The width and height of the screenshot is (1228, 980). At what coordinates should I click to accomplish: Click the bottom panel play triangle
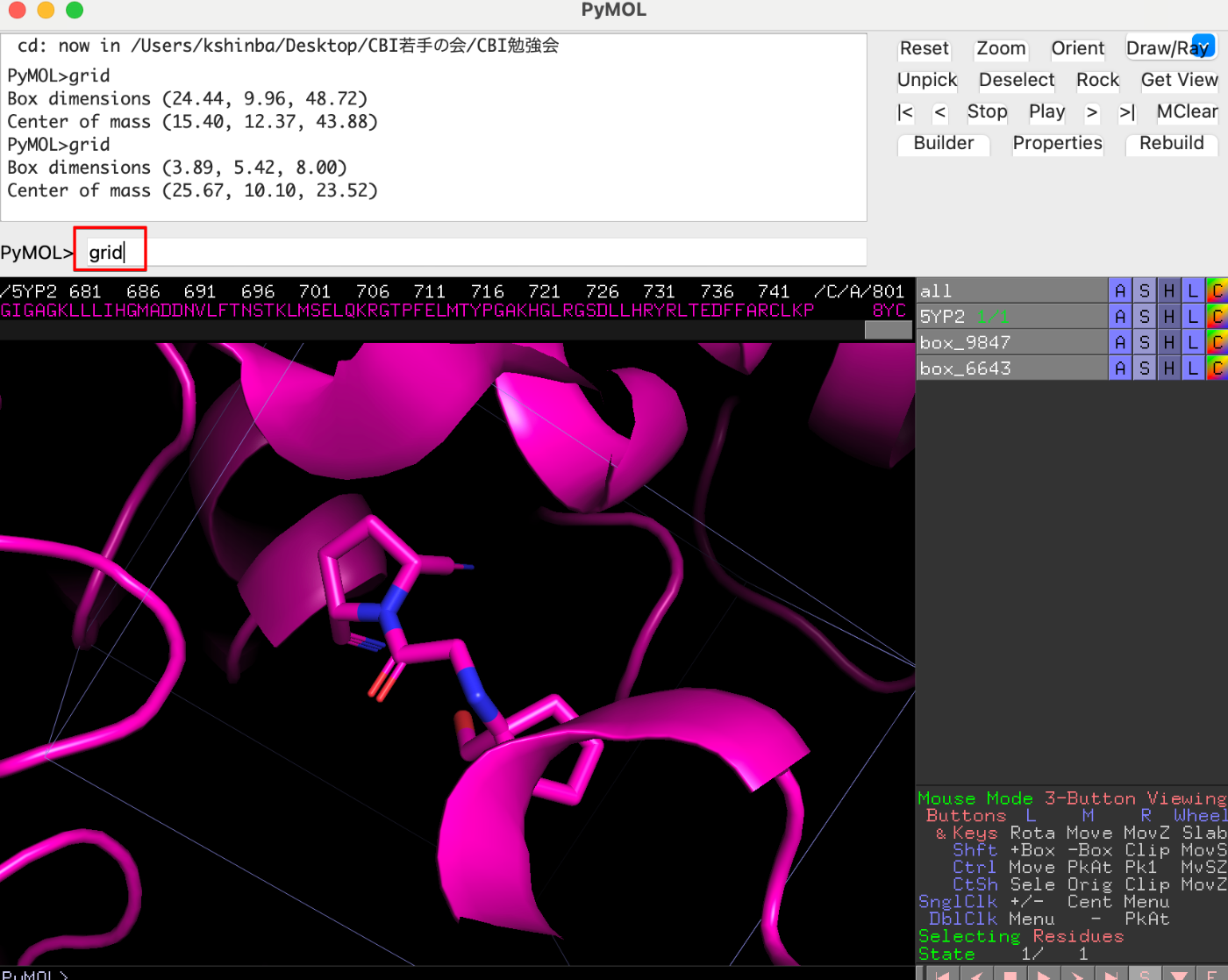coord(1043,975)
